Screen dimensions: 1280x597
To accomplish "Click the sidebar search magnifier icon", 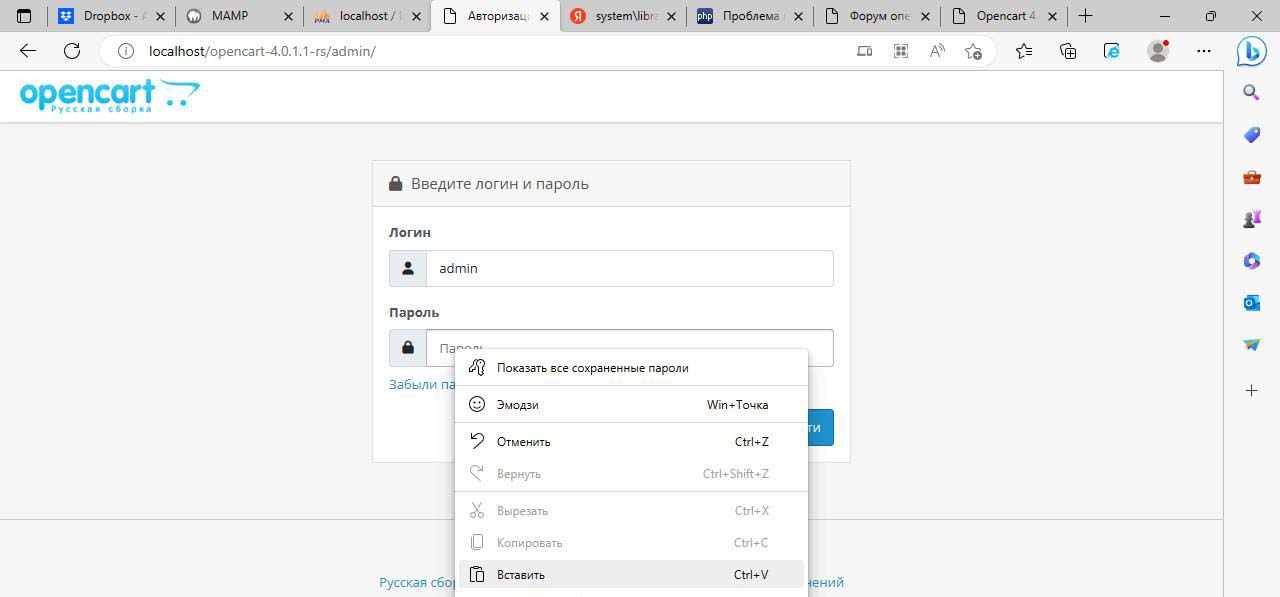I will click(1251, 93).
